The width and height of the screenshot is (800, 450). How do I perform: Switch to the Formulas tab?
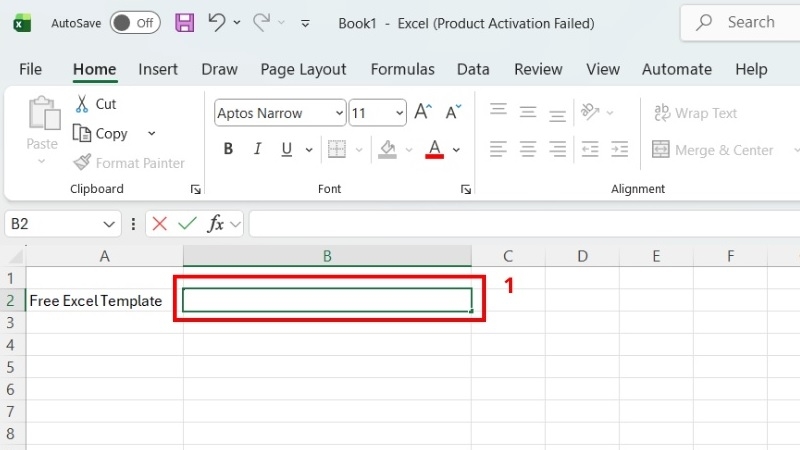click(x=403, y=69)
